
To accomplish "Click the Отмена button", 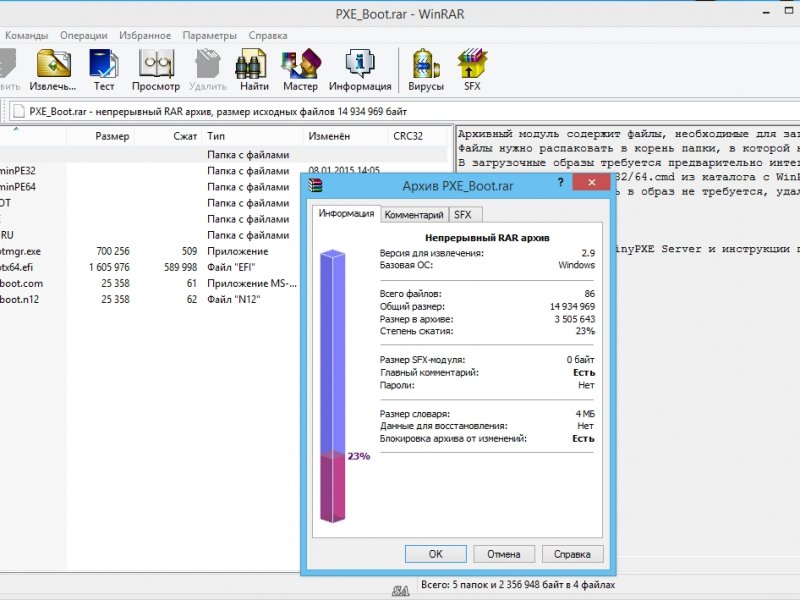I will (504, 554).
